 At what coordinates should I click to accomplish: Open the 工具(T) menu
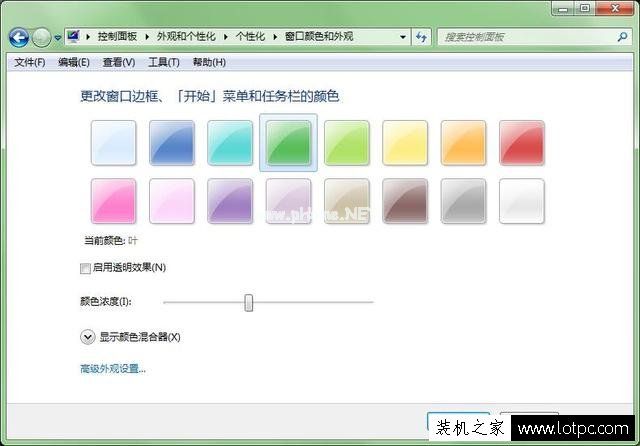pyautogui.click(x=164, y=62)
